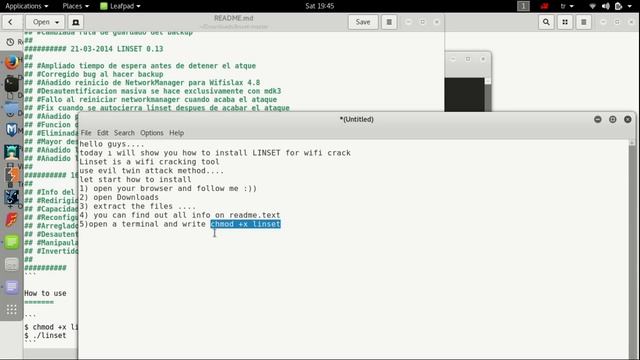Screen dimensions: 640x360
Task: Launch Terminal from the dock
Action: (11, 84)
